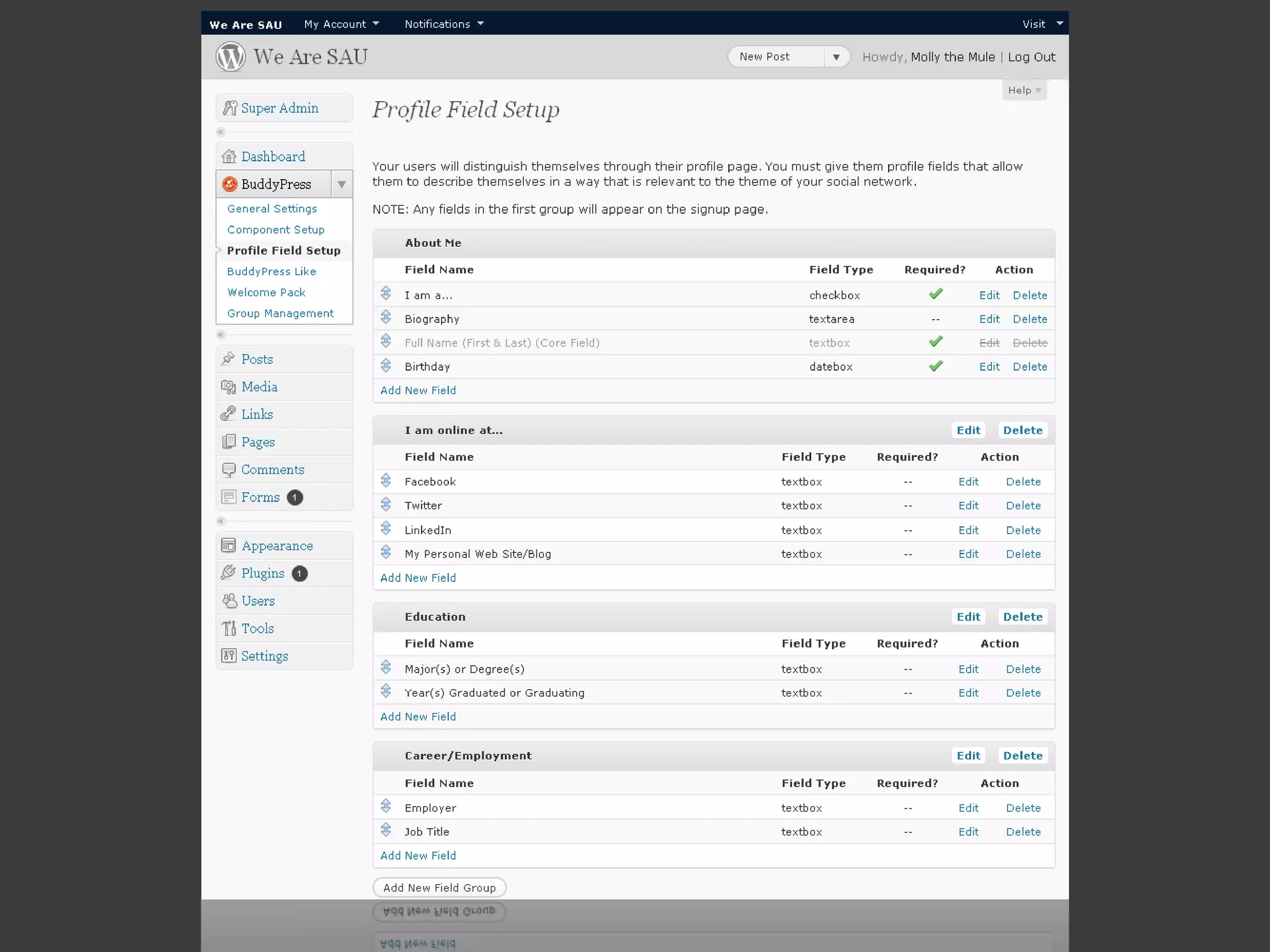The image size is (1270, 952).
Task: Click the Dashboard house icon
Action: pyautogui.click(x=229, y=156)
